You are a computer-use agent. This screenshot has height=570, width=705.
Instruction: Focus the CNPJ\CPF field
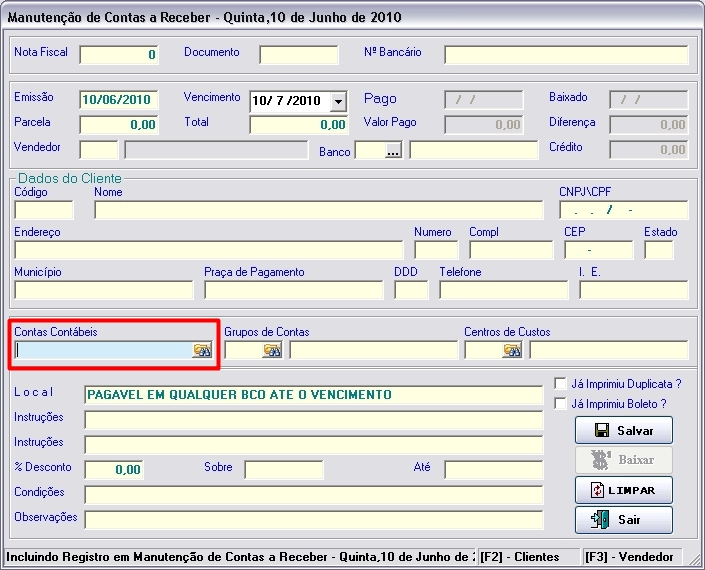623,210
